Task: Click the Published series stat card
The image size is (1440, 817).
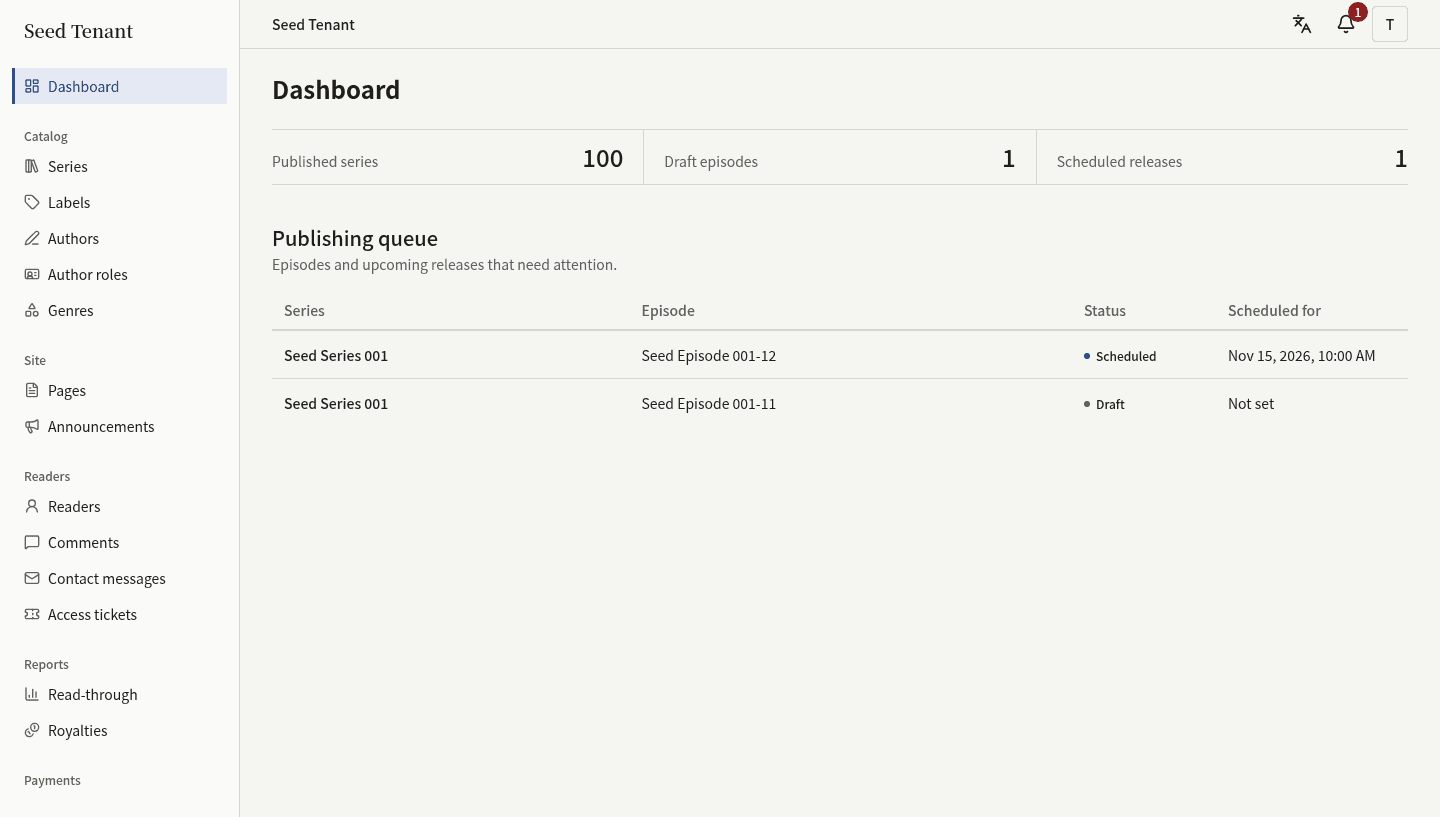Action: (x=458, y=157)
